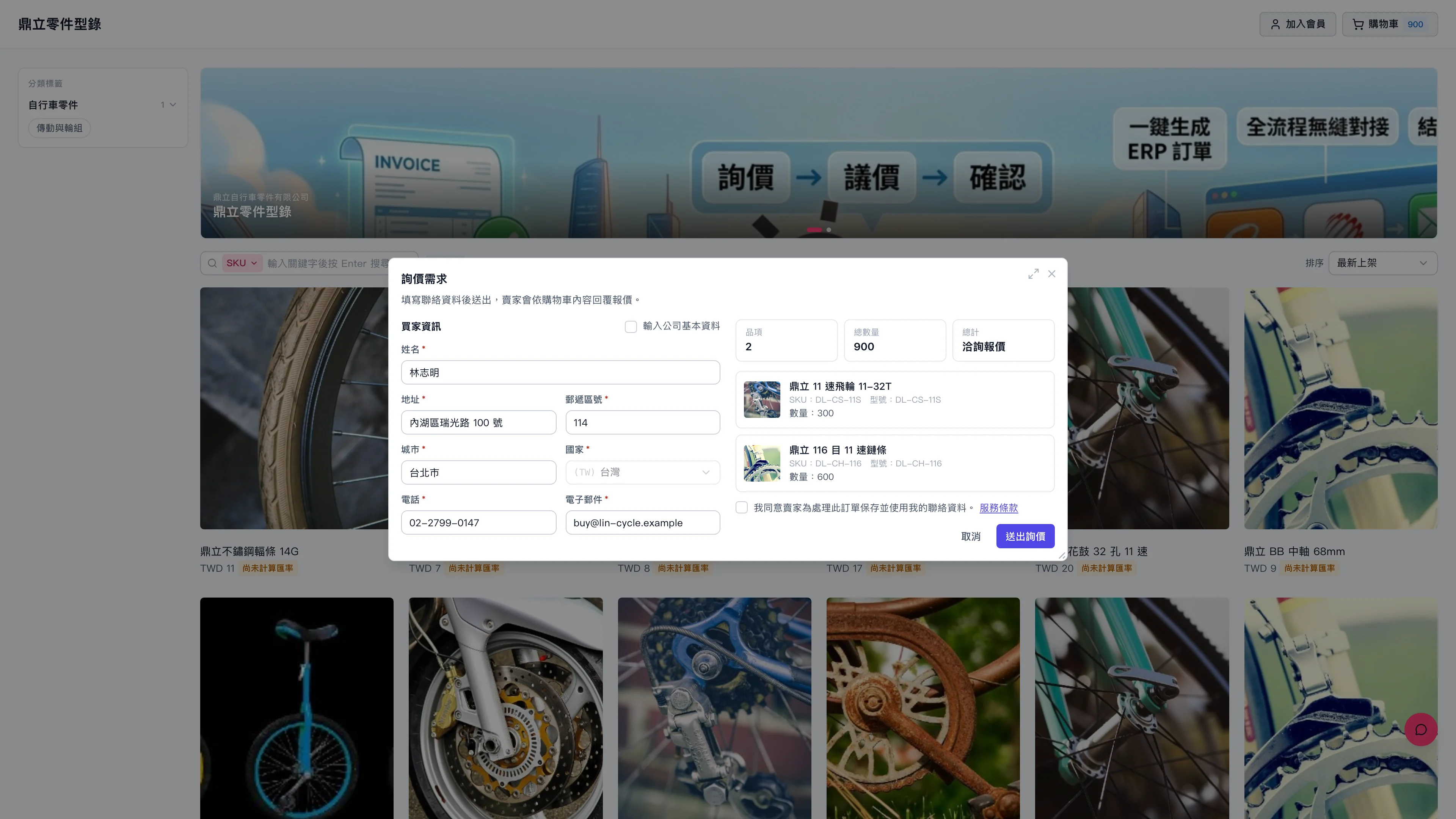Submit with 送出詢價 button
Screen dimensions: 1456x819
click(1025, 536)
